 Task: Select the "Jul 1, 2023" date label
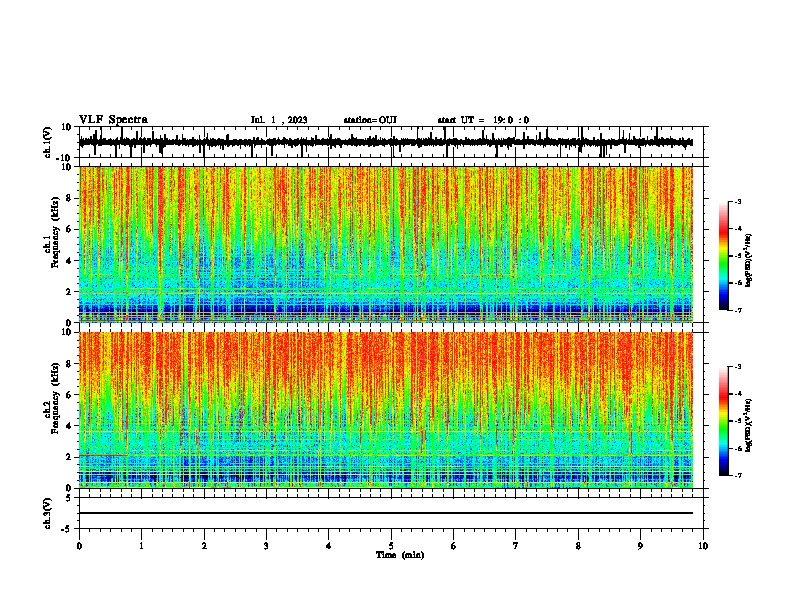(279, 120)
